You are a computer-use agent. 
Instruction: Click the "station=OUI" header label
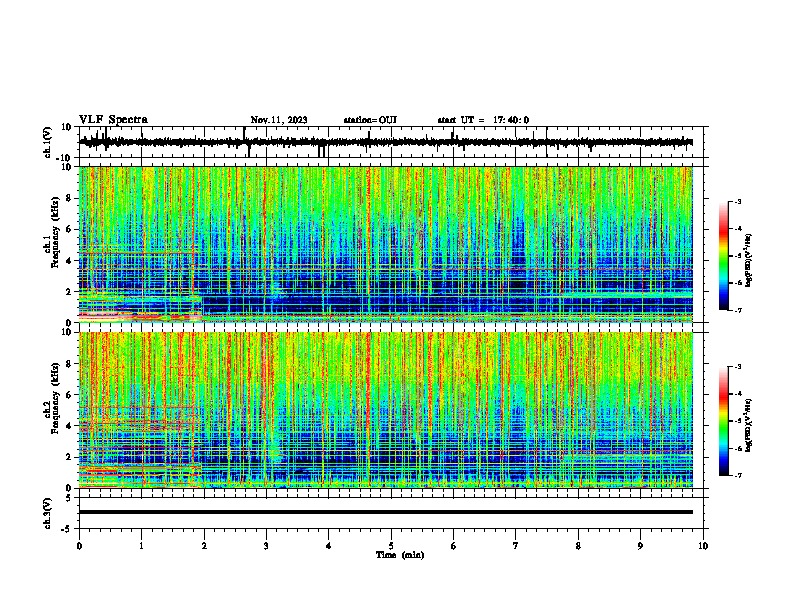coord(370,120)
